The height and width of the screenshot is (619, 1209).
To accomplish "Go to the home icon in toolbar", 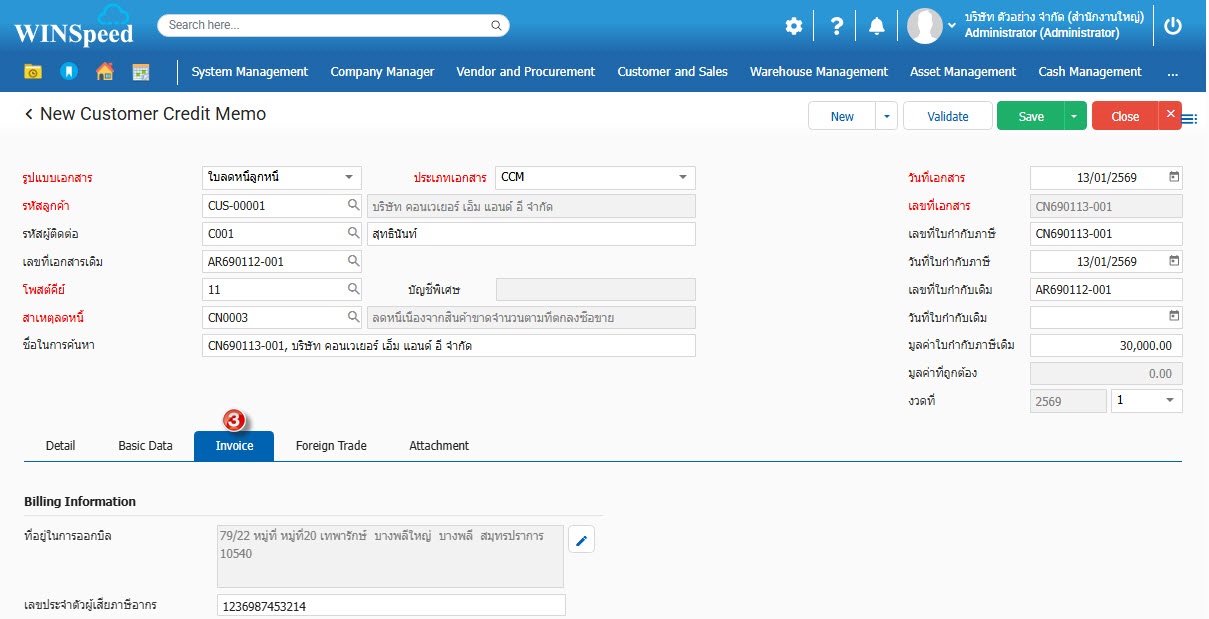I will 104,72.
